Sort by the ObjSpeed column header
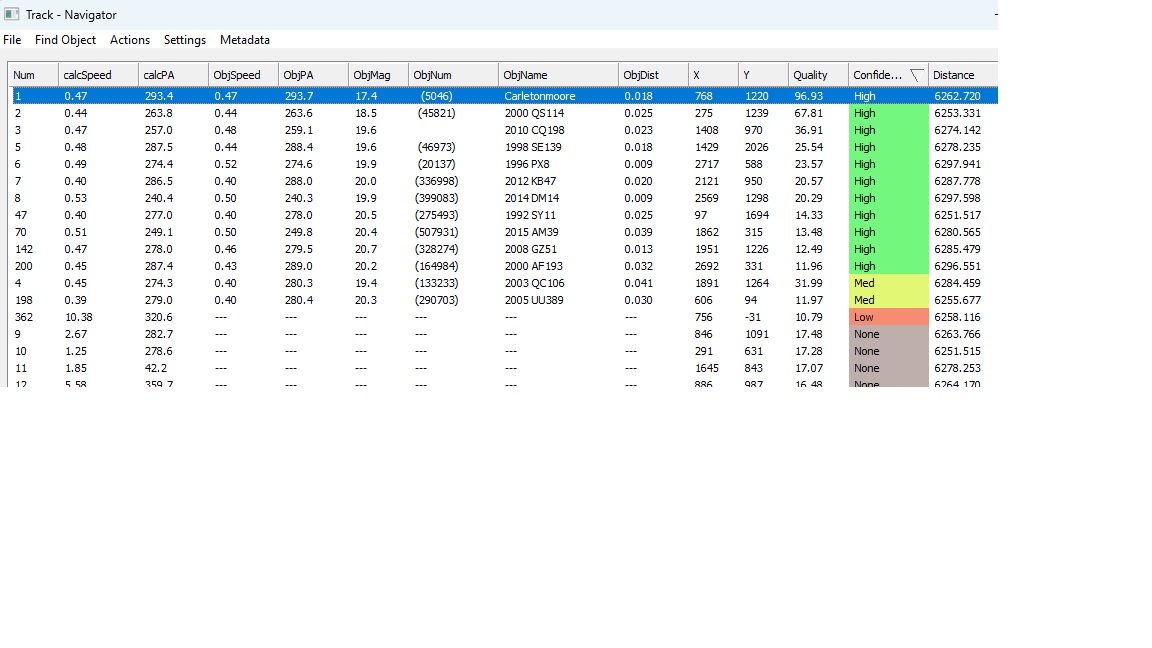This screenshot has width=1152, height=648. [x=243, y=75]
